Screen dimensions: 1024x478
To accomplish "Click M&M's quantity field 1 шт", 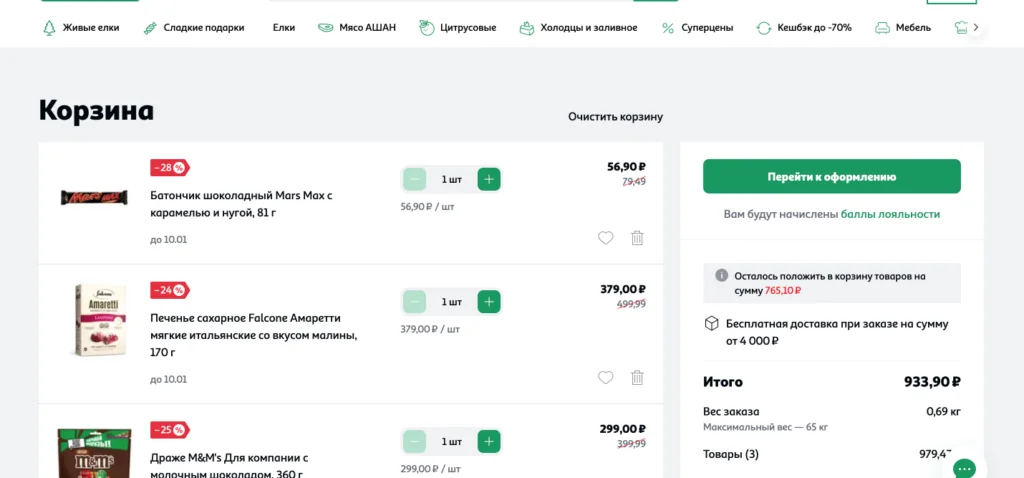I will (451, 441).
